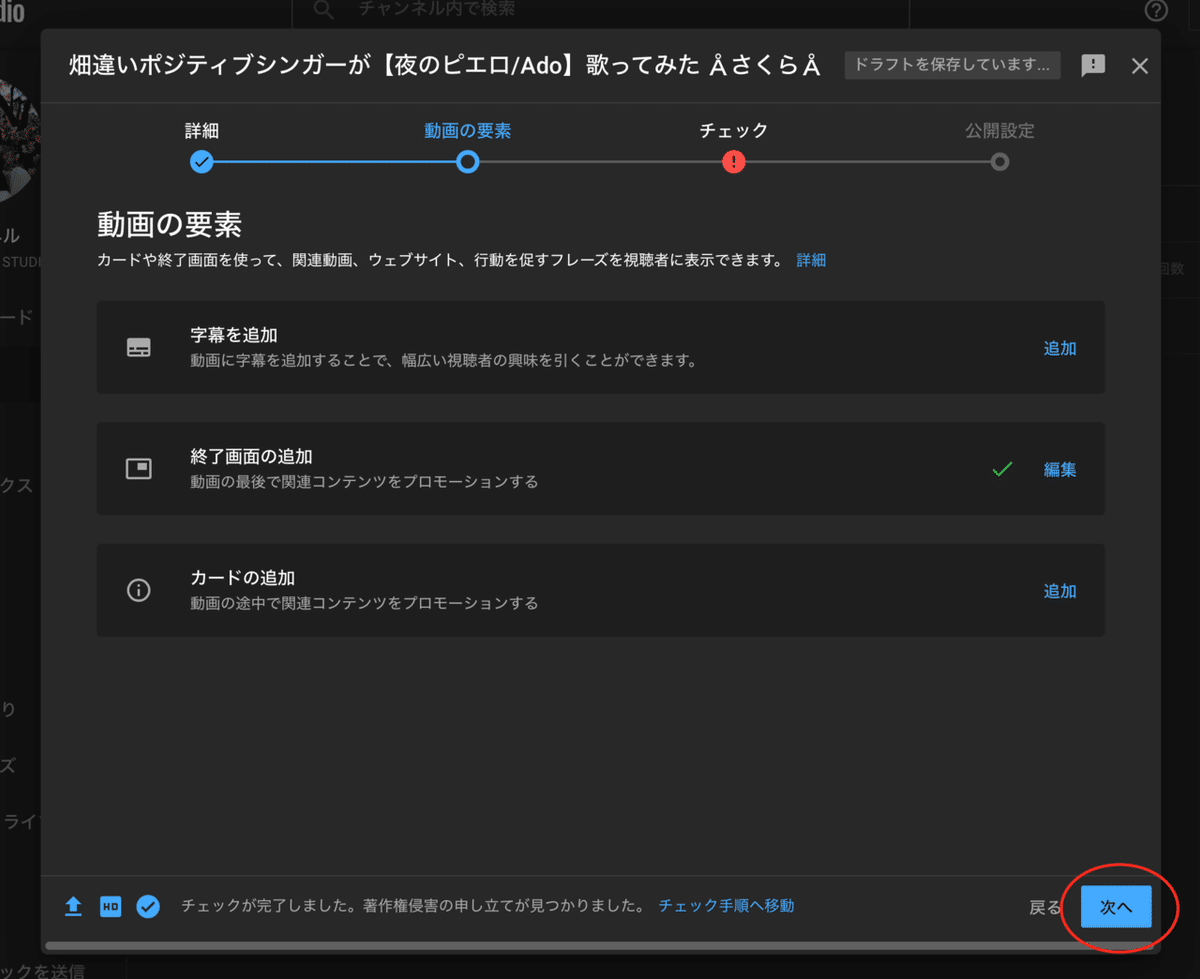Screen dimensions: 1200x979
Task: Click the チェック手順へ移動 copyright link
Action: pos(725,906)
